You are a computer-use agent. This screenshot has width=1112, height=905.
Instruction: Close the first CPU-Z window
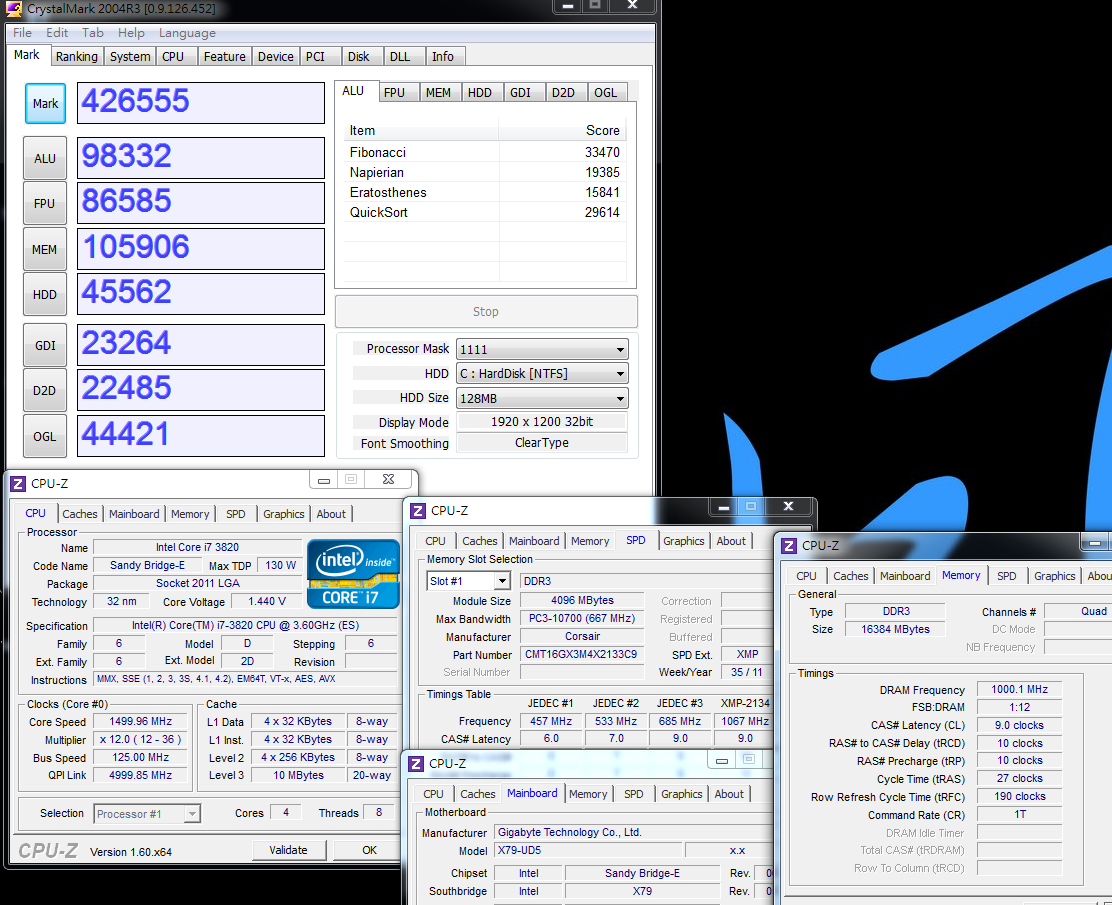pyautogui.click(x=388, y=479)
